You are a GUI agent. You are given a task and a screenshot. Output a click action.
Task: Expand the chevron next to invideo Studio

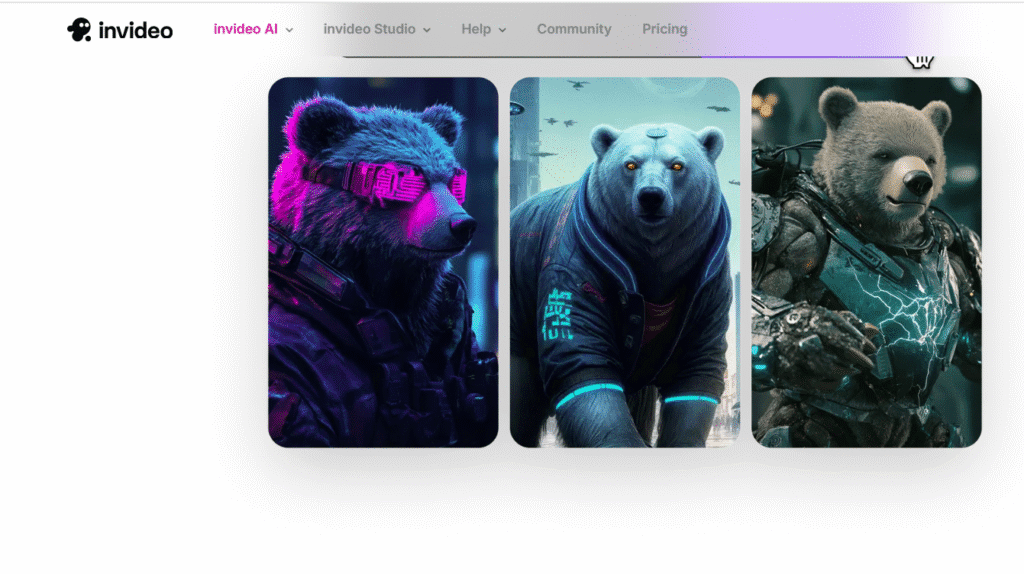pyautogui.click(x=427, y=30)
